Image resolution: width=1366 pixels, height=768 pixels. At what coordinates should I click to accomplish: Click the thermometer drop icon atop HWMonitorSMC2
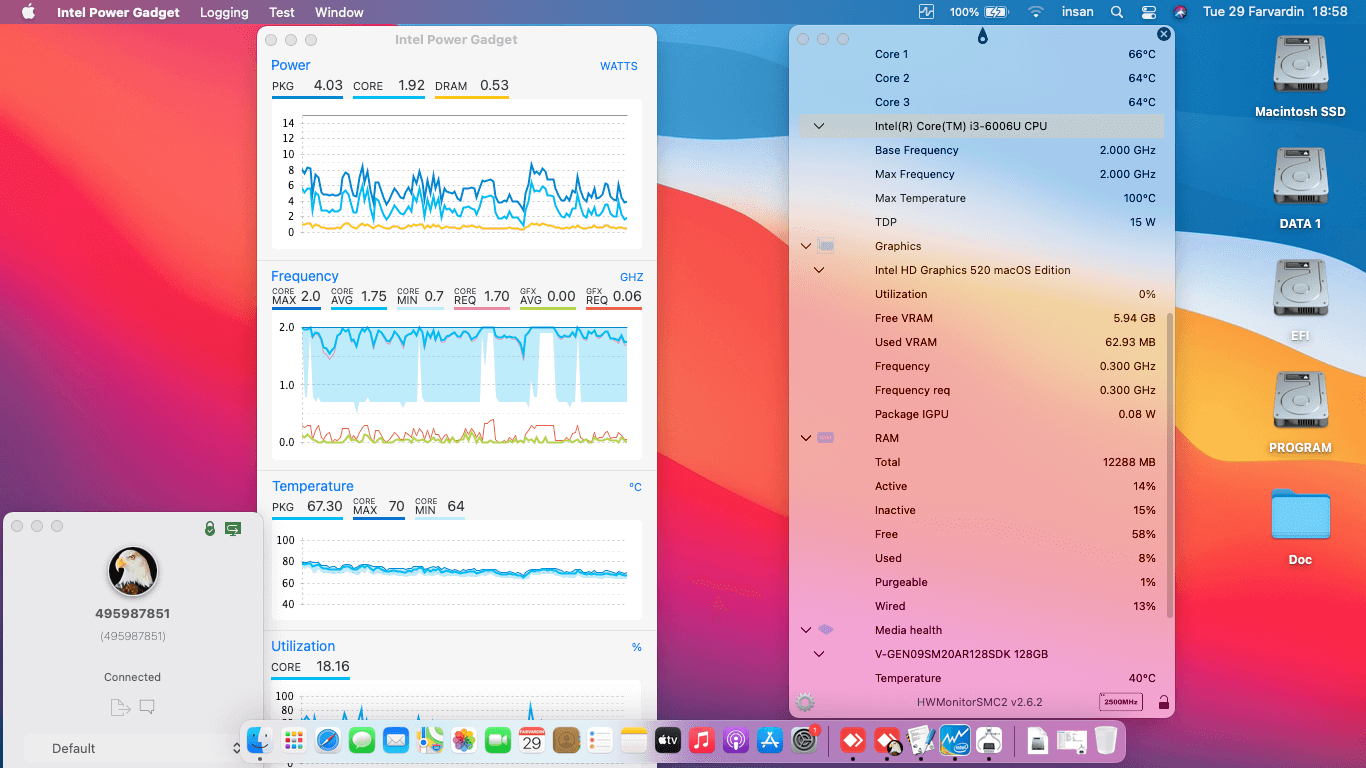(x=982, y=34)
